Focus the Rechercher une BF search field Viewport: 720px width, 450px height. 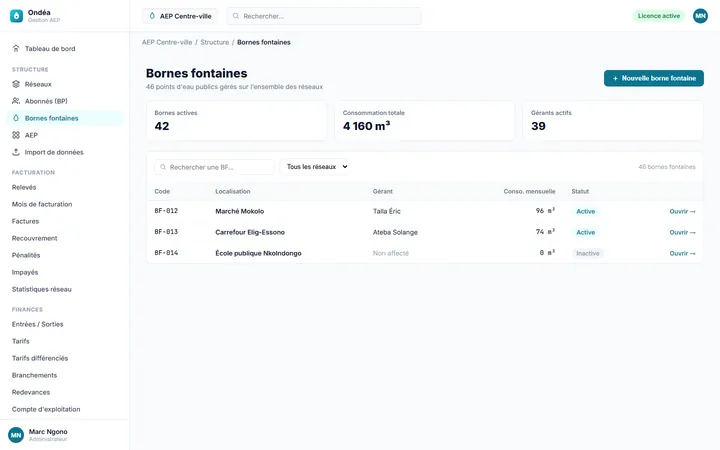click(214, 167)
